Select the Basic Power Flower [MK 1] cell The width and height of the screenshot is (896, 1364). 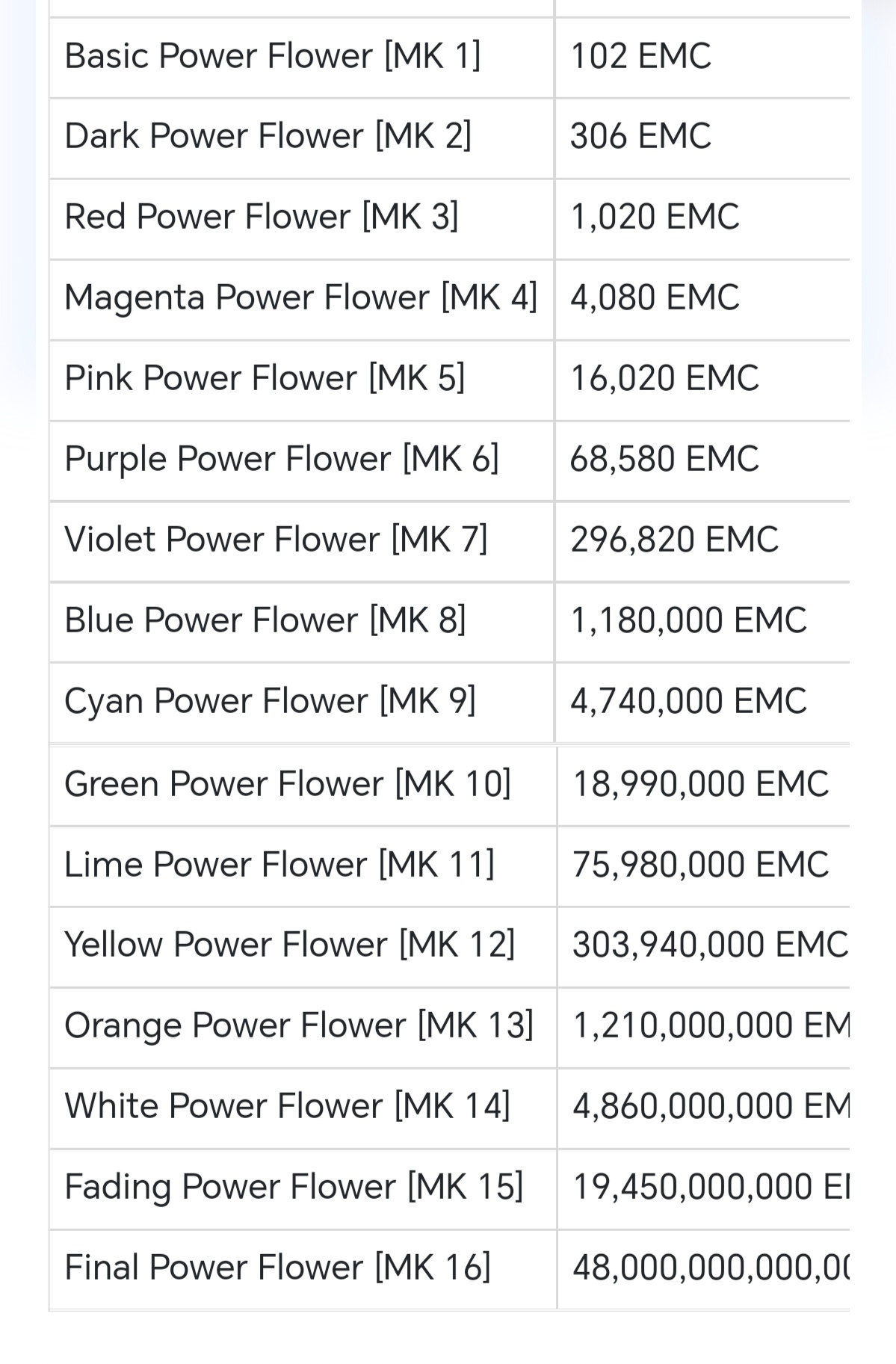[x=302, y=58]
